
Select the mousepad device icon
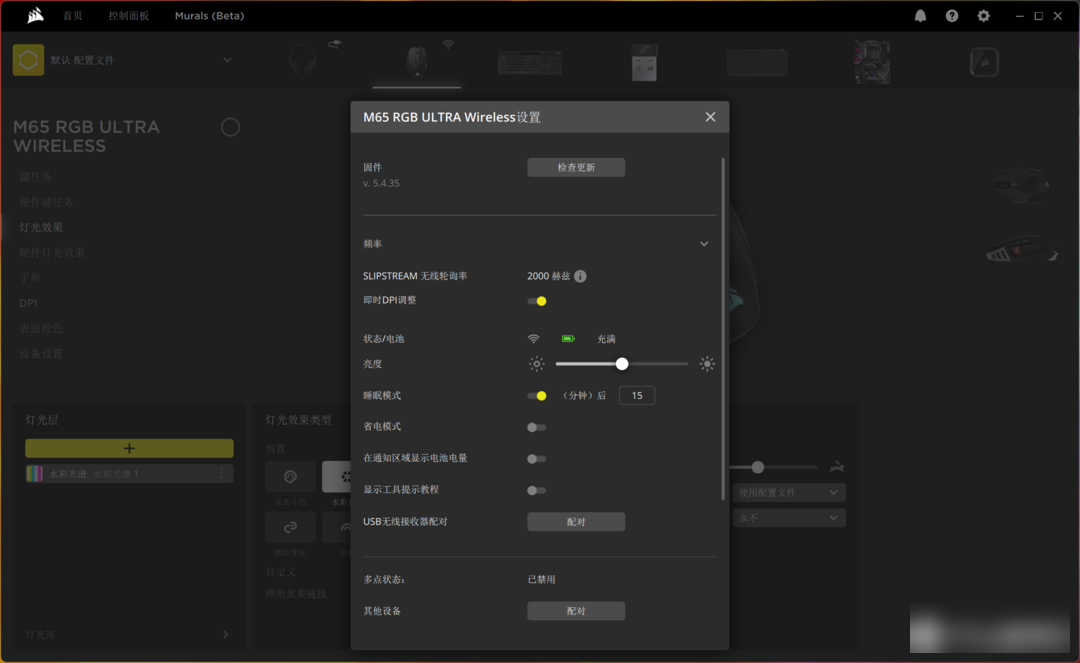(x=757, y=63)
